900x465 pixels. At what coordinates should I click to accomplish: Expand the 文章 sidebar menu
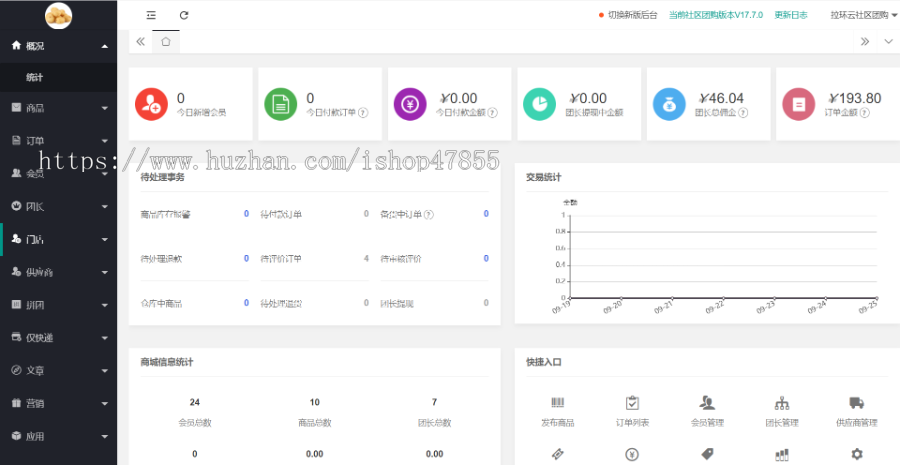(59, 370)
